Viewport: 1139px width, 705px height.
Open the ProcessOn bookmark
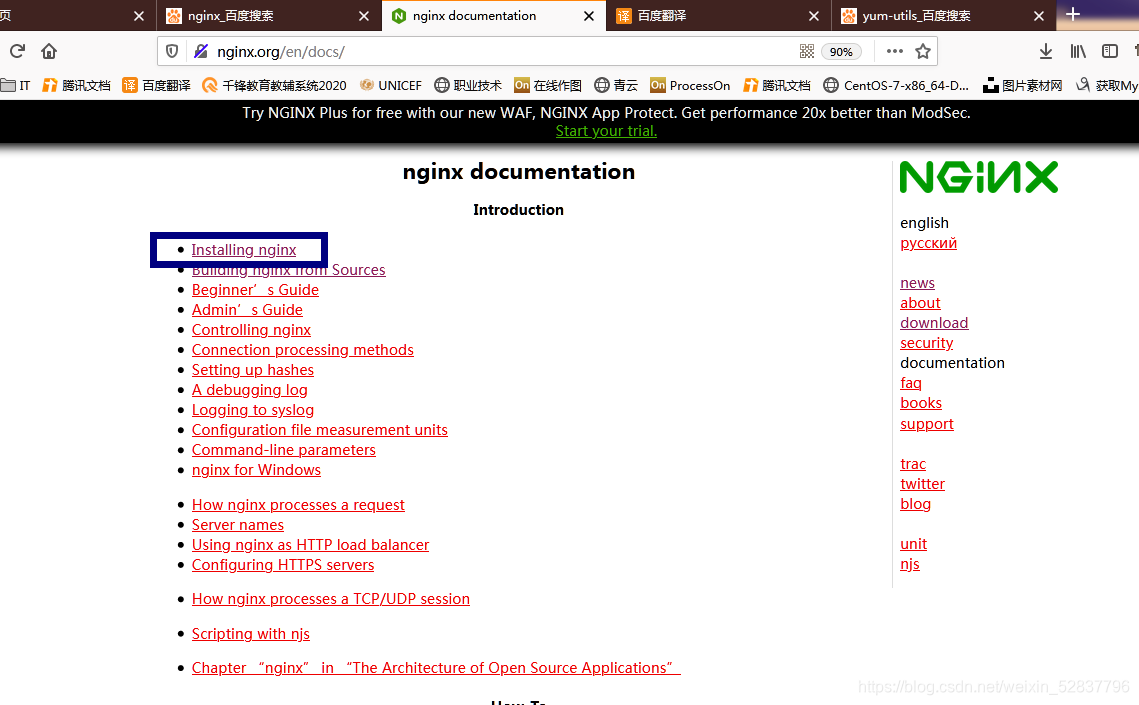point(690,86)
